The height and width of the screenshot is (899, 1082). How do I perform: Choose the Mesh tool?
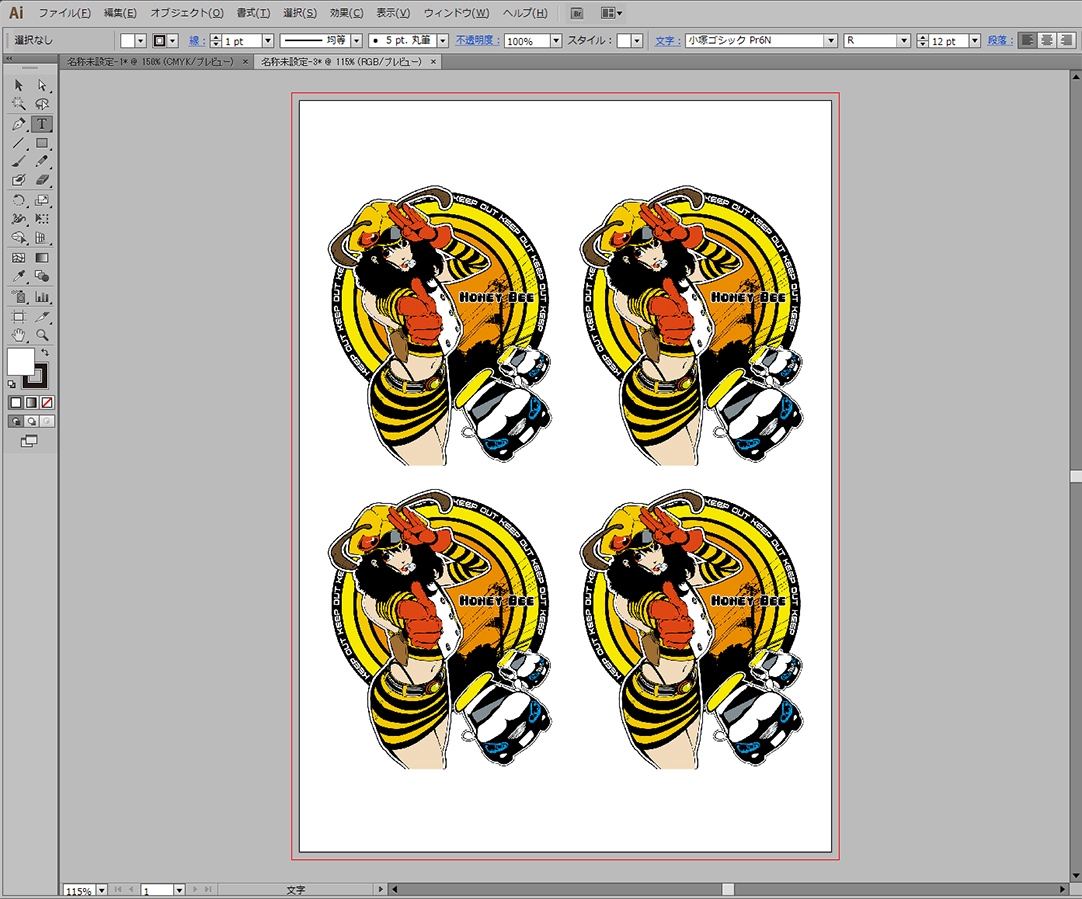pyautogui.click(x=19, y=257)
